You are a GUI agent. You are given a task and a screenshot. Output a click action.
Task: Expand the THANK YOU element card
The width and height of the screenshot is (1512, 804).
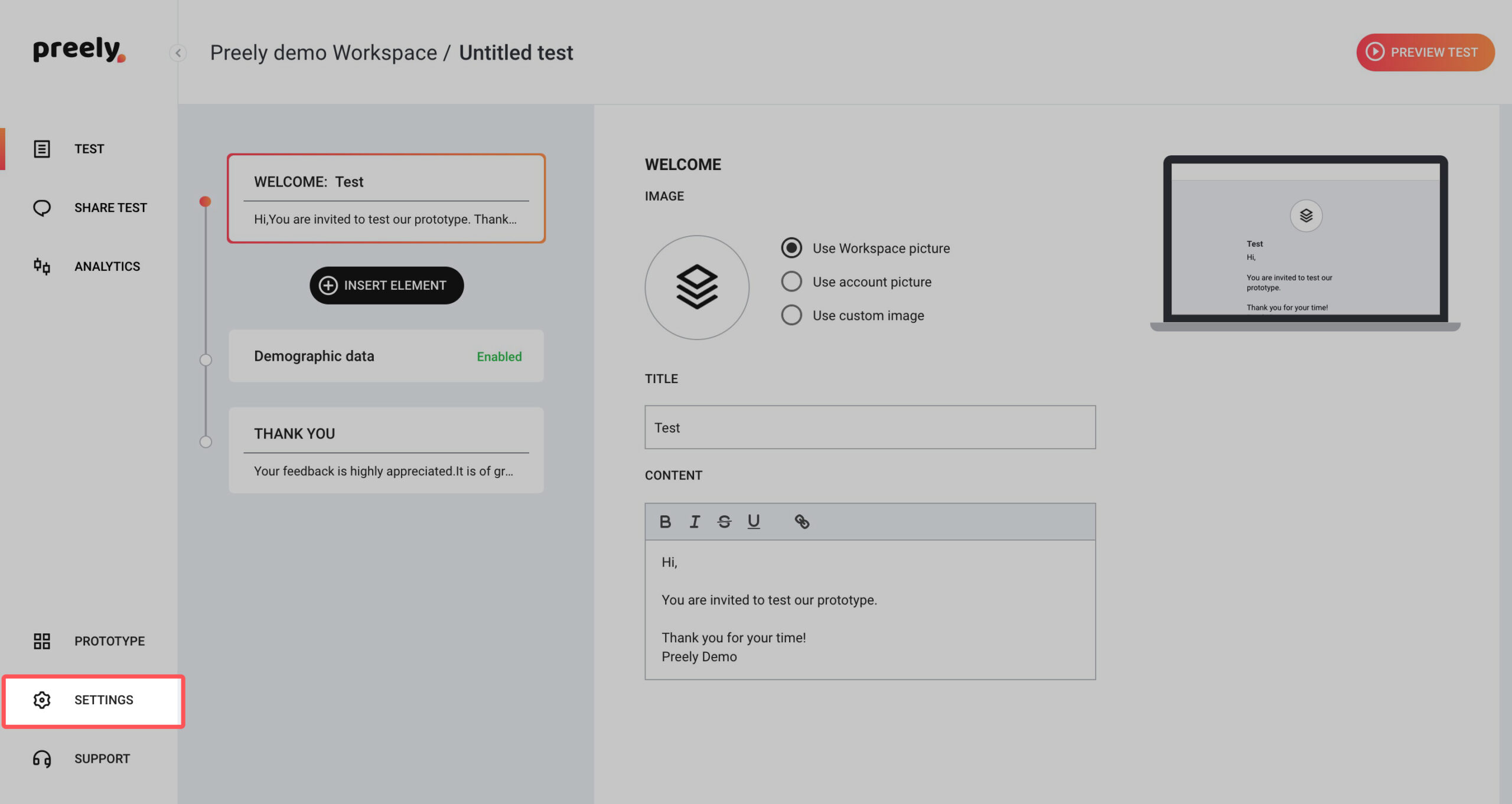click(386, 450)
